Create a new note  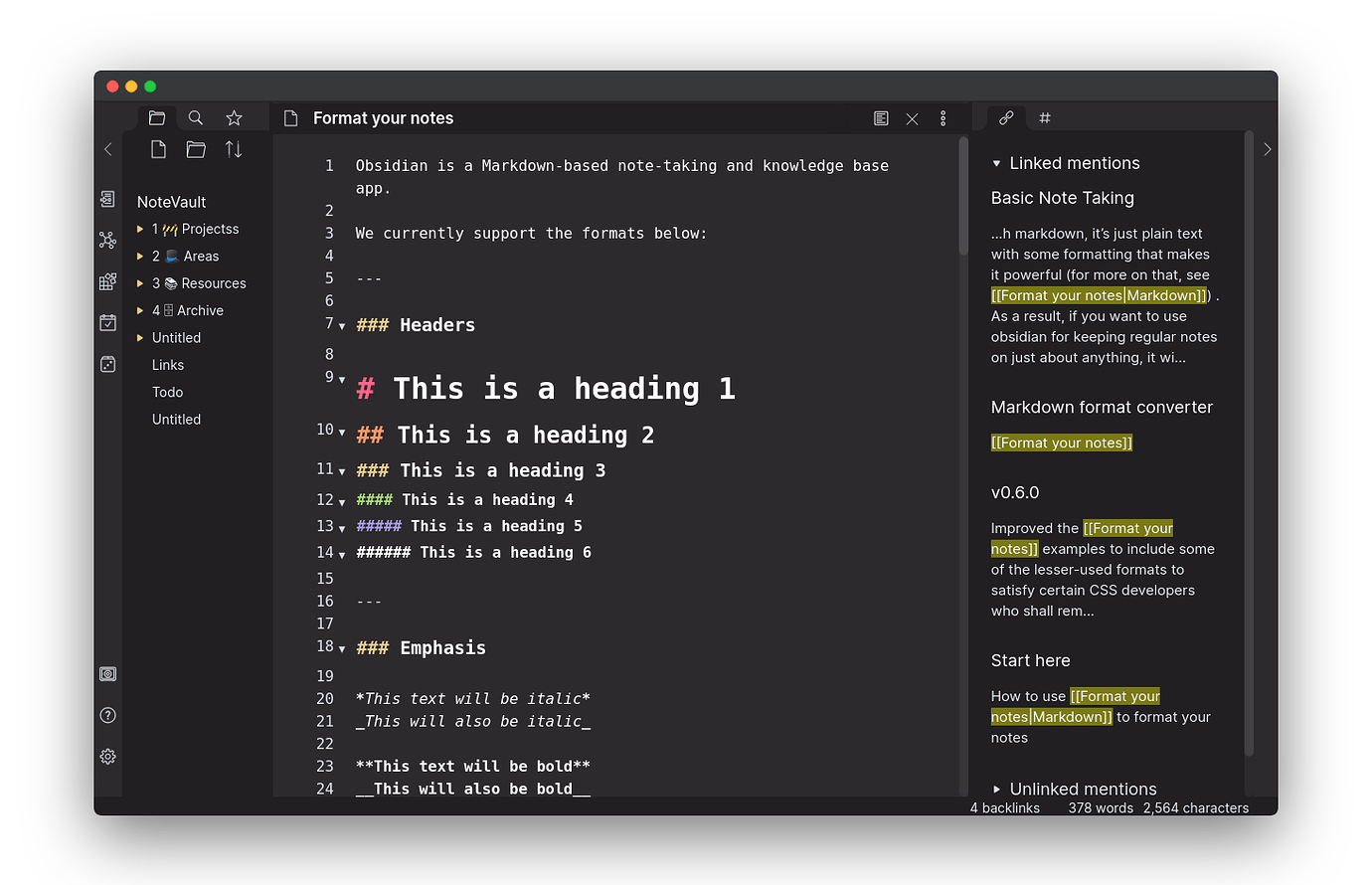point(157,149)
